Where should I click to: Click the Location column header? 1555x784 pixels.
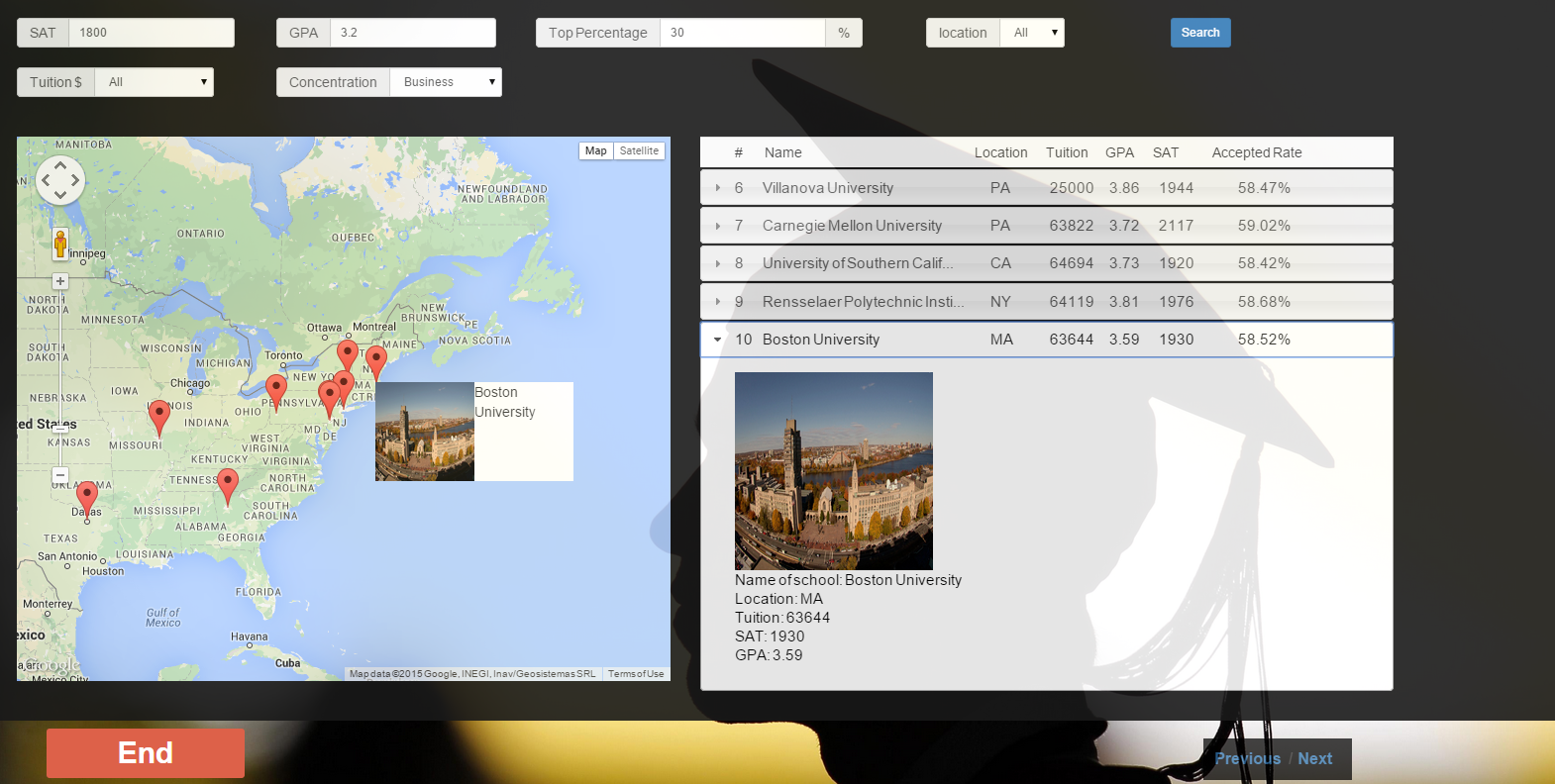click(1001, 152)
